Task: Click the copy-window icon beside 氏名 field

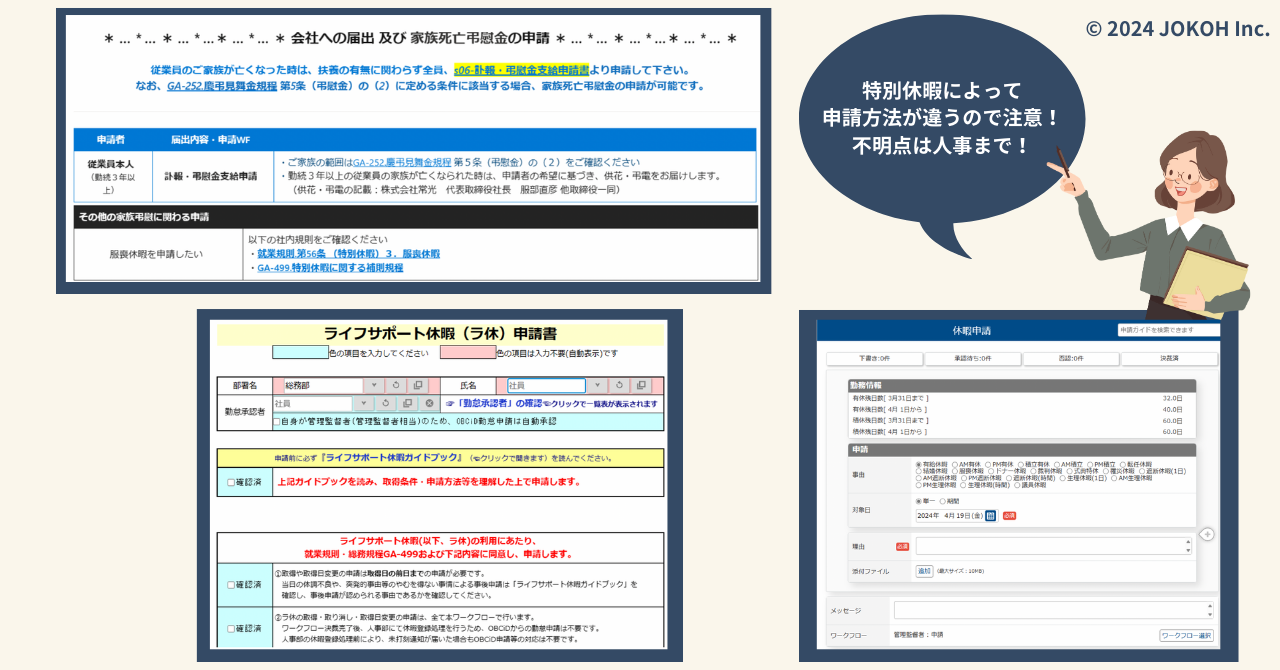Action: click(642, 385)
